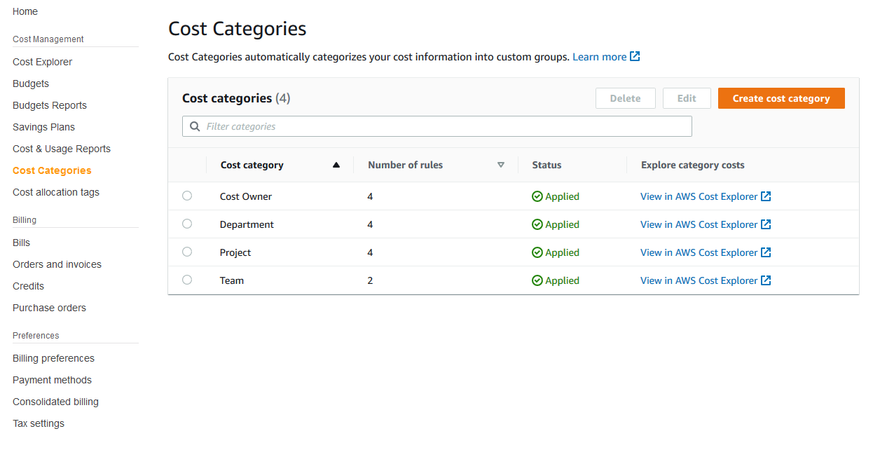
Task: Select the Team radio button
Action: click(187, 281)
